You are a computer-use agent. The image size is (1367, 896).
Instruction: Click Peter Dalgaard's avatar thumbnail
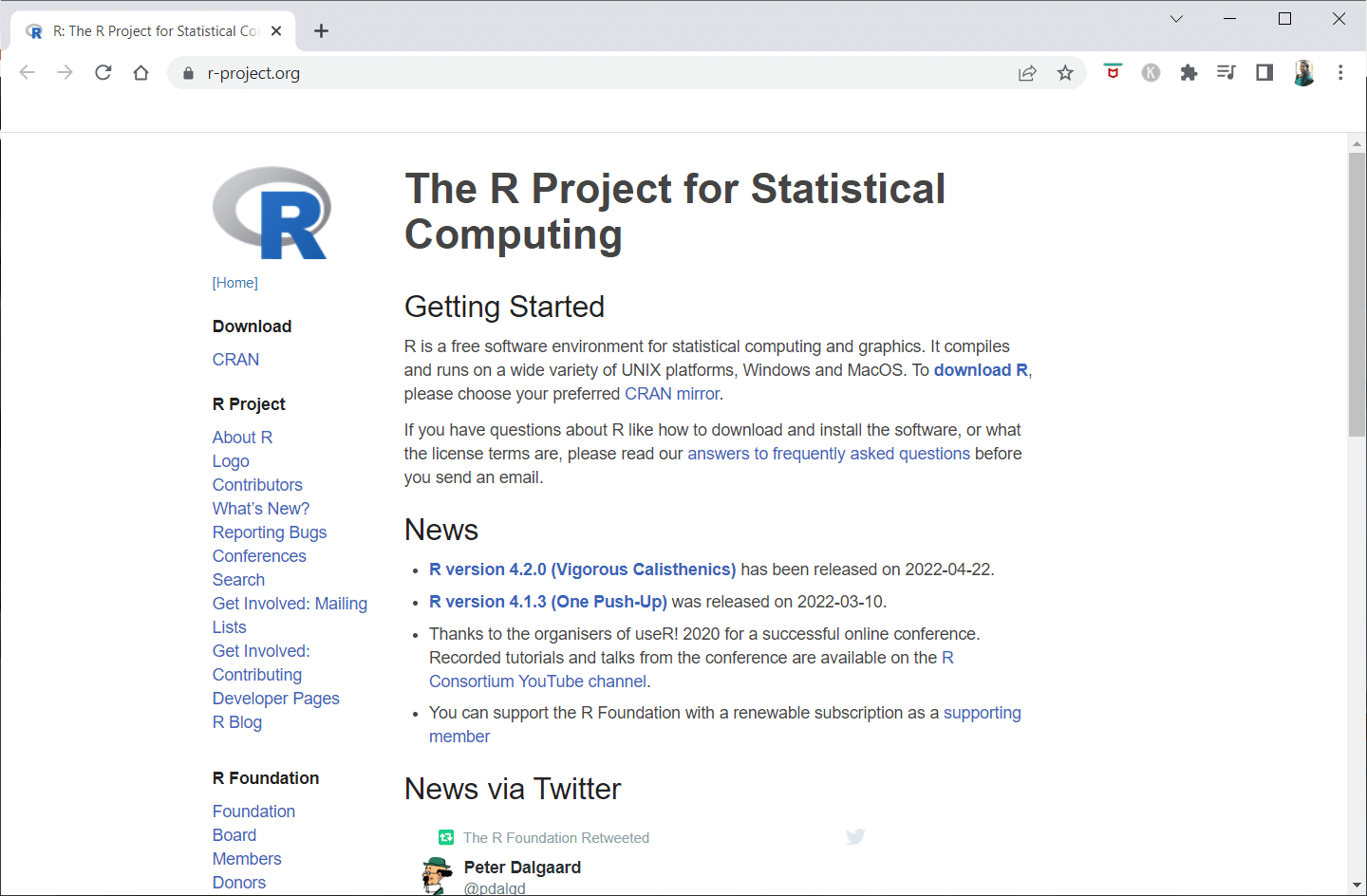(x=437, y=875)
